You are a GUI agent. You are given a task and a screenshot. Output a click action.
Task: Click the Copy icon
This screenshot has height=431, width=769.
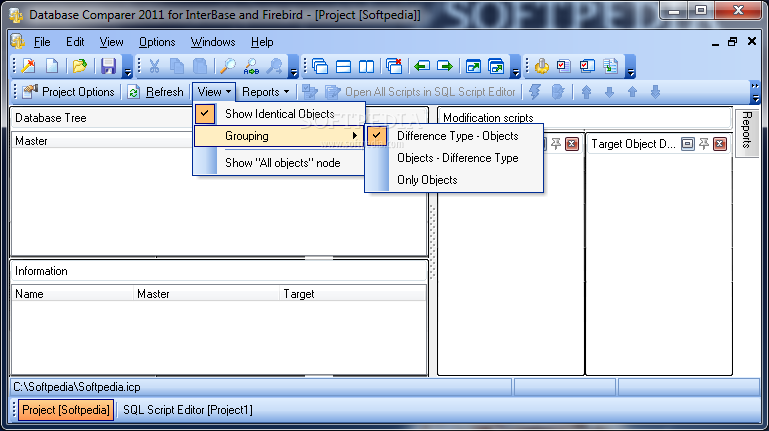(x=177, y=66)
